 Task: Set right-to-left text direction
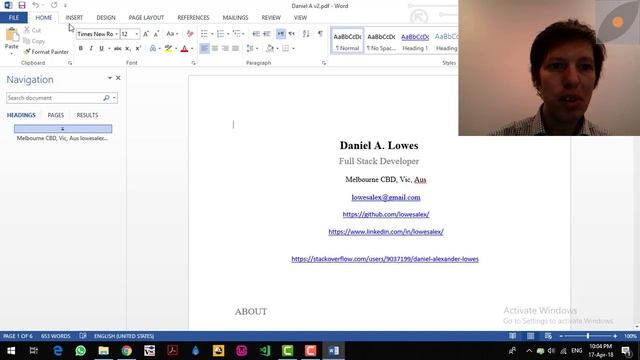coord(291,34)
